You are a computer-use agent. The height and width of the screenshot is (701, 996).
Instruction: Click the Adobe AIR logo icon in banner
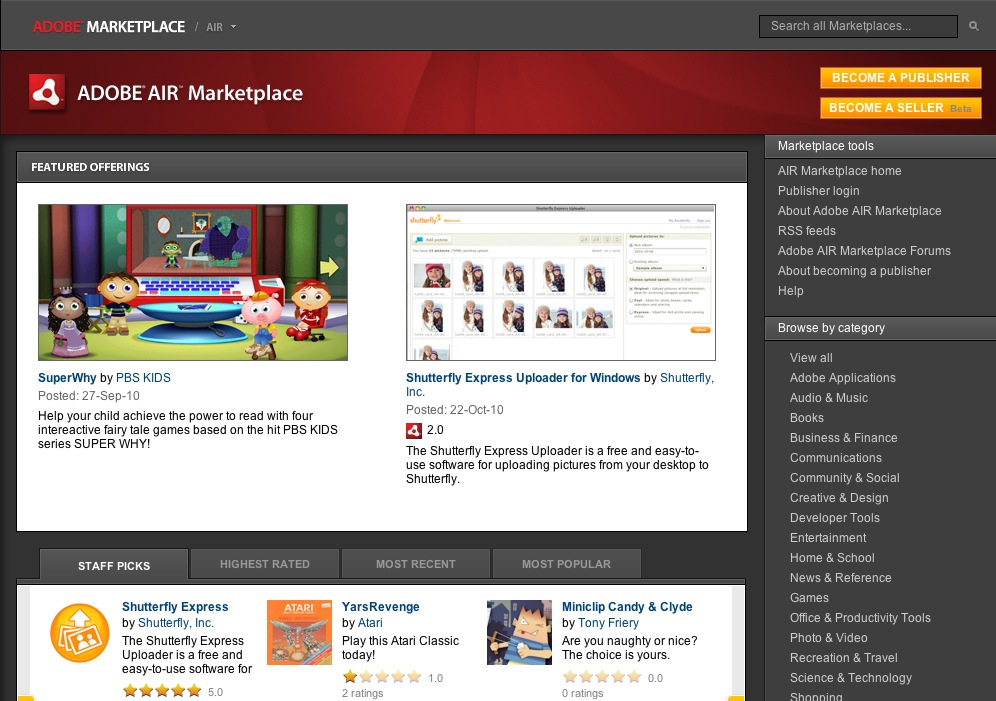click(47, 93)
